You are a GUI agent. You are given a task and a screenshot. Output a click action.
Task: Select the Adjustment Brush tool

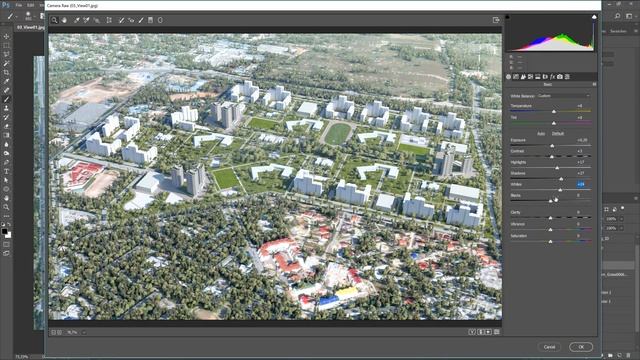[141, 20]
